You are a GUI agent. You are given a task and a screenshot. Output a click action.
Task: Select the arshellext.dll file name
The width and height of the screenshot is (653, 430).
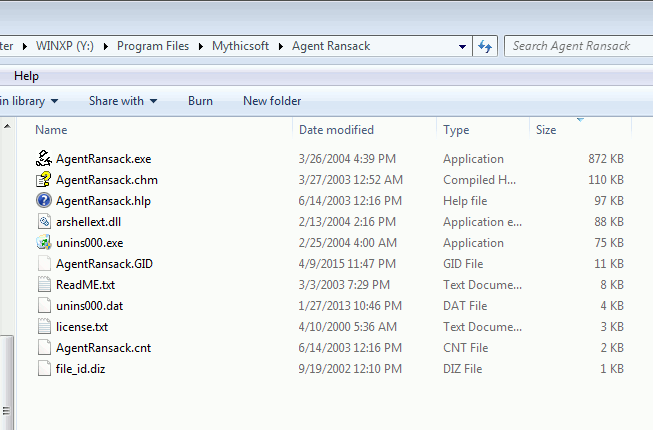pyautogui.click(x=88, y=222)
